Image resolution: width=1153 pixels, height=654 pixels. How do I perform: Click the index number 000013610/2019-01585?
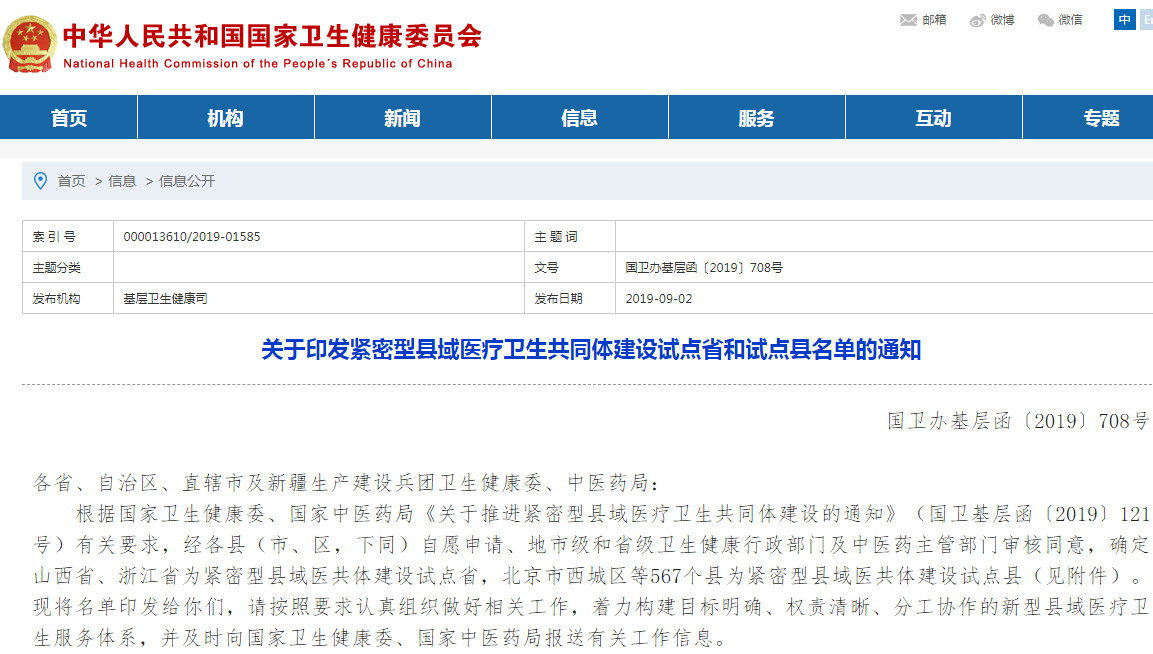click(192, 237)
